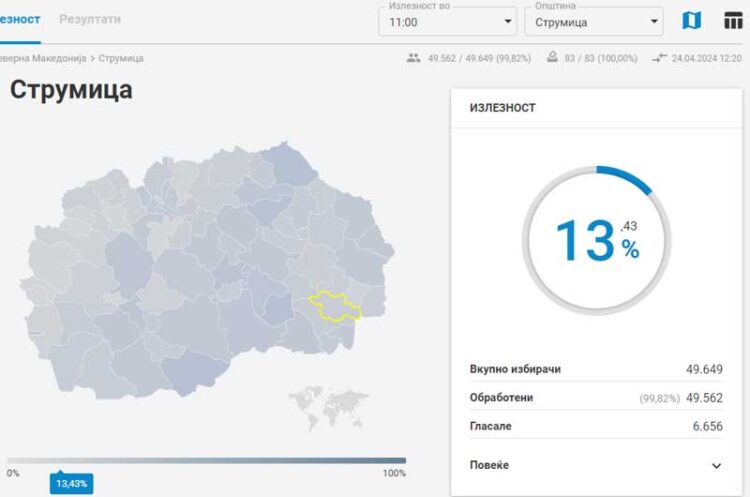Click the polling stations ballot icon

552,57
